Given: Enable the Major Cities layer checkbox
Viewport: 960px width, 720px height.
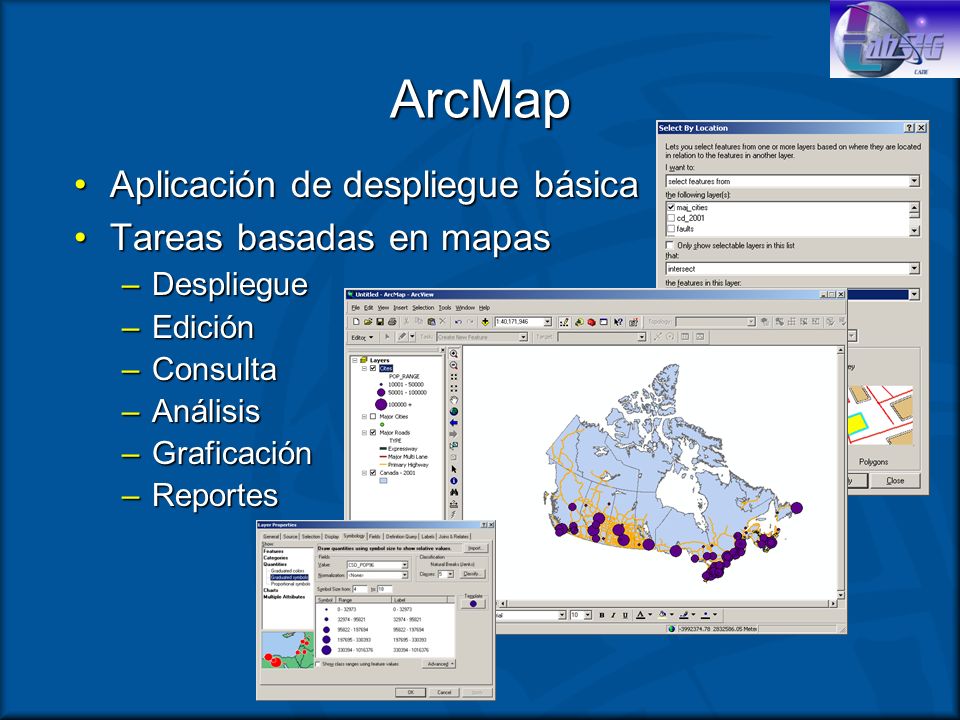Looking at the screenshot, I should 373,416.
